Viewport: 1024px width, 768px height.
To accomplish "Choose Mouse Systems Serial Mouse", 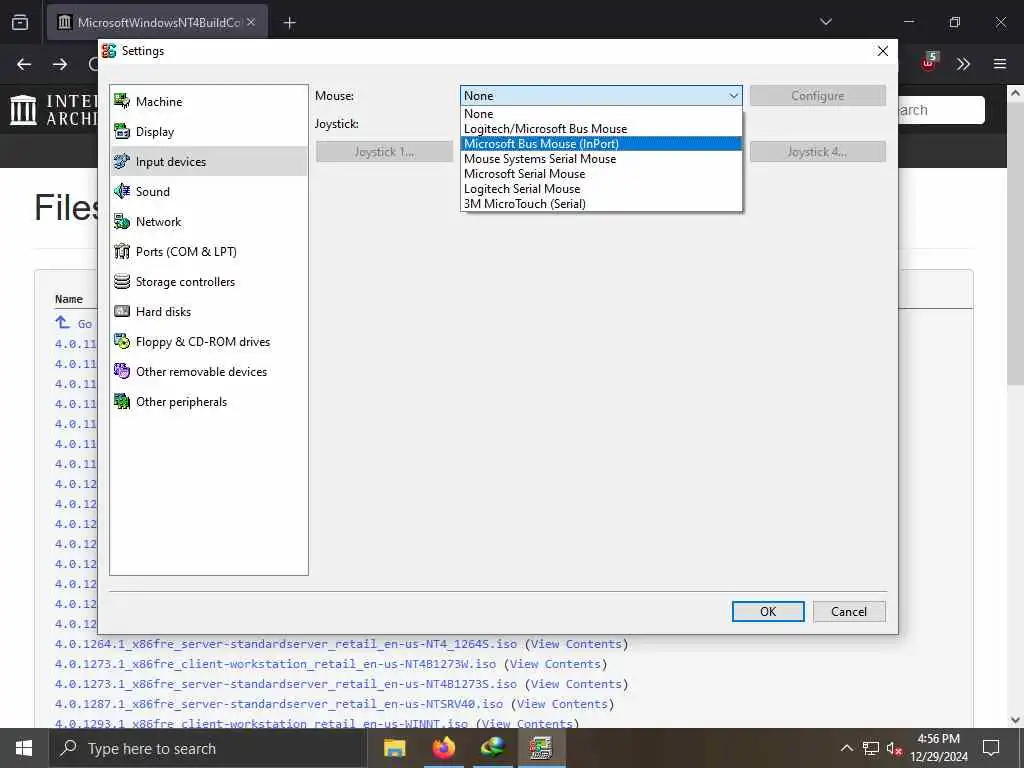I will tap(601, 159).
